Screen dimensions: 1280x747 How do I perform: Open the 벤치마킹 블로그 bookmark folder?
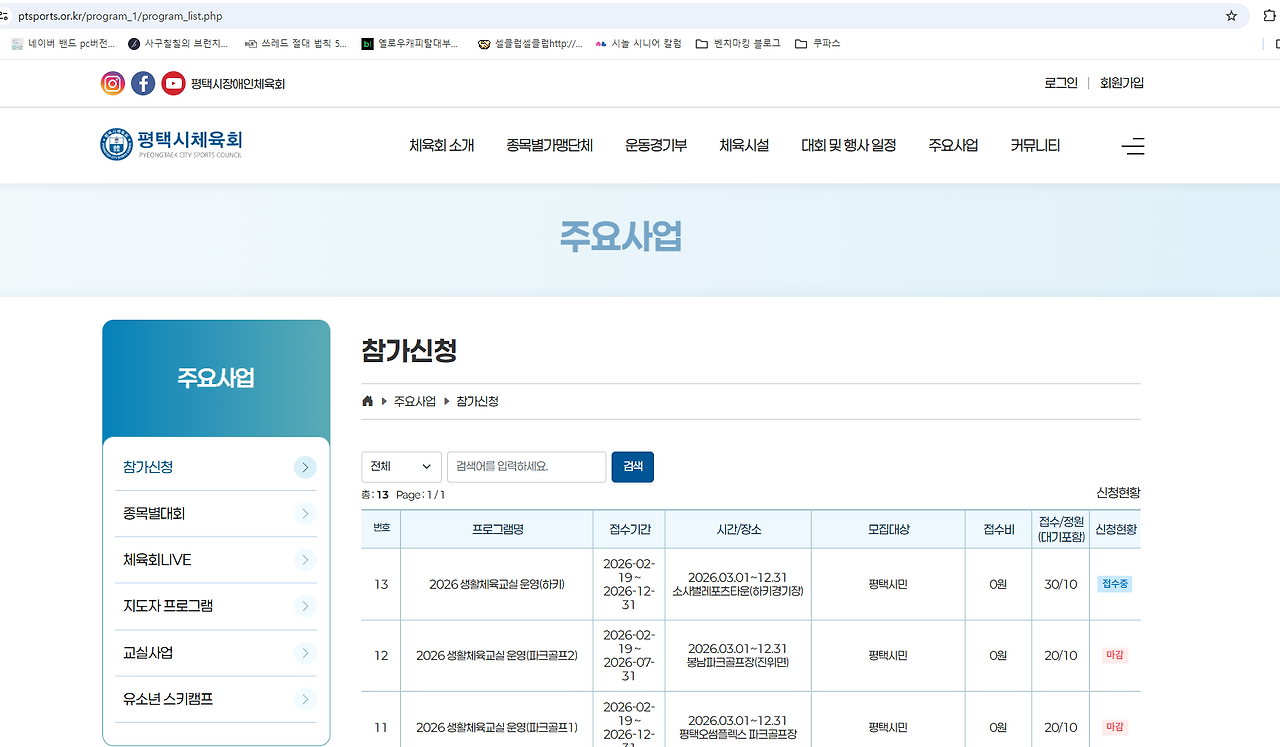(738, 44)
